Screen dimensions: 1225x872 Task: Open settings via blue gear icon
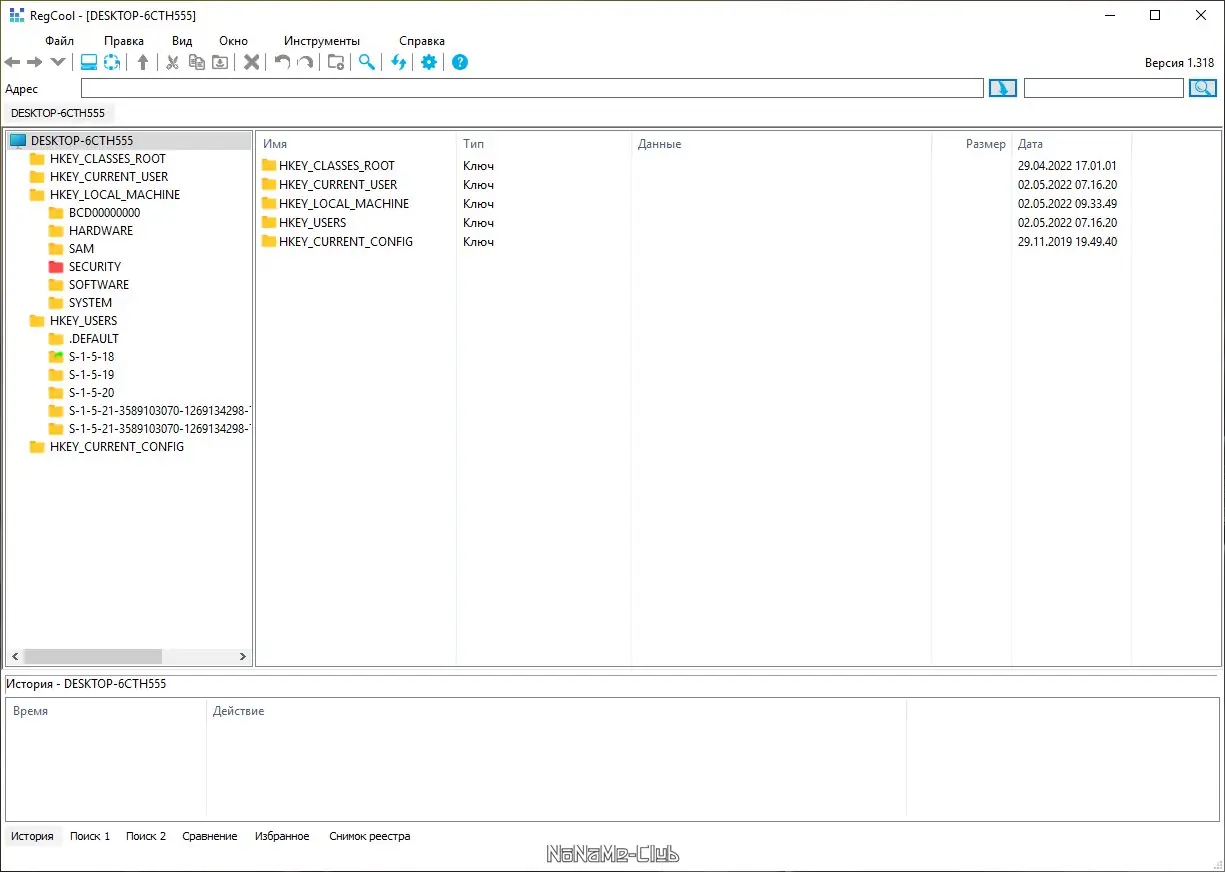tap(429, 62)
